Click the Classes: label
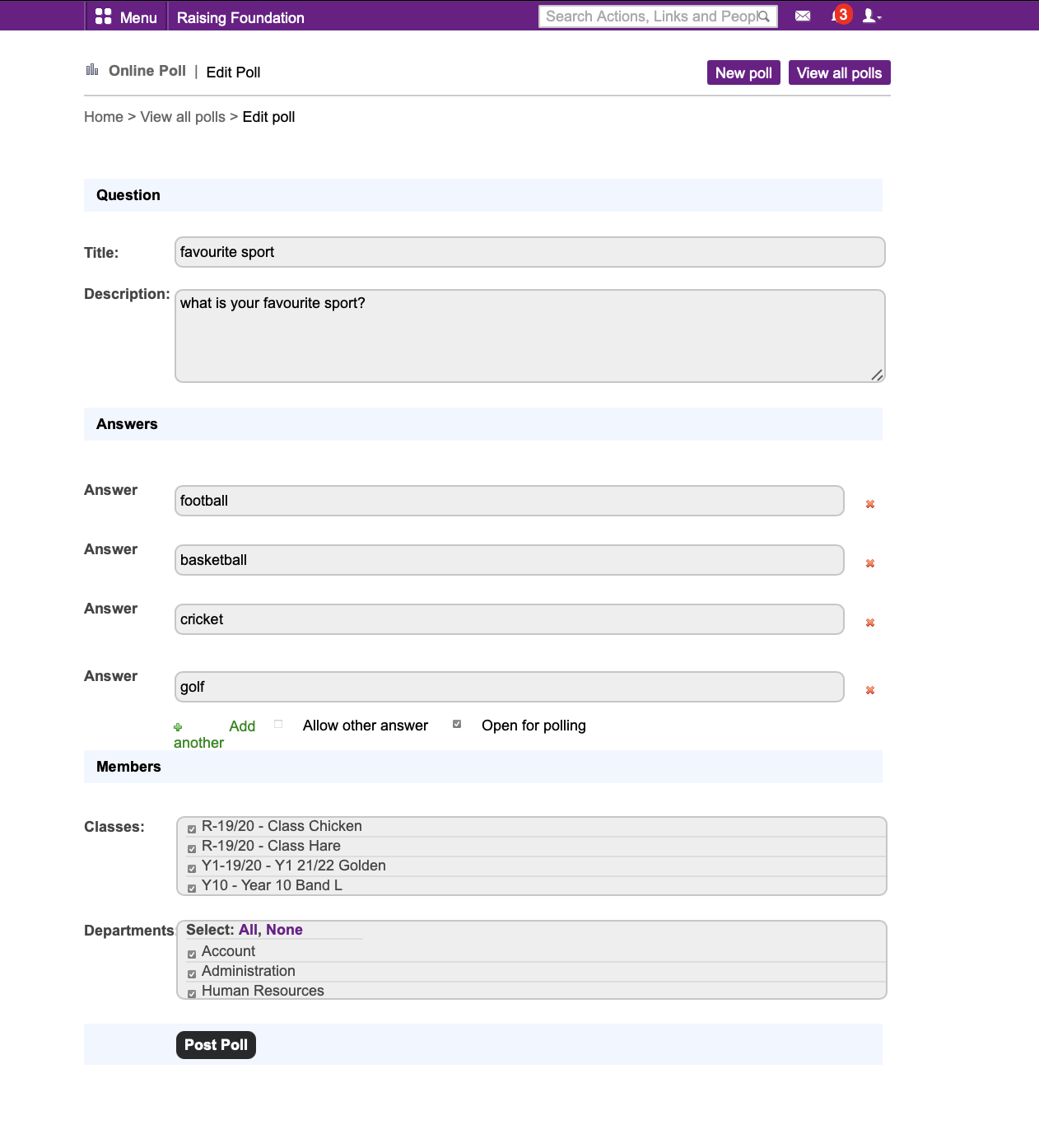This screenshot has width=1039, height=1148. click(114, 827)
